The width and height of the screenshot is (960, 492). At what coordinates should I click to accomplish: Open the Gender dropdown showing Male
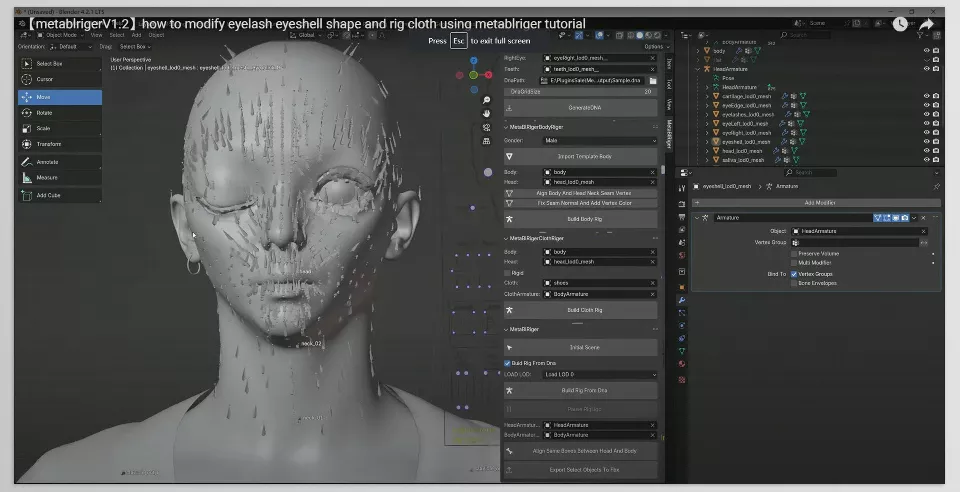[x=600, y=140]
